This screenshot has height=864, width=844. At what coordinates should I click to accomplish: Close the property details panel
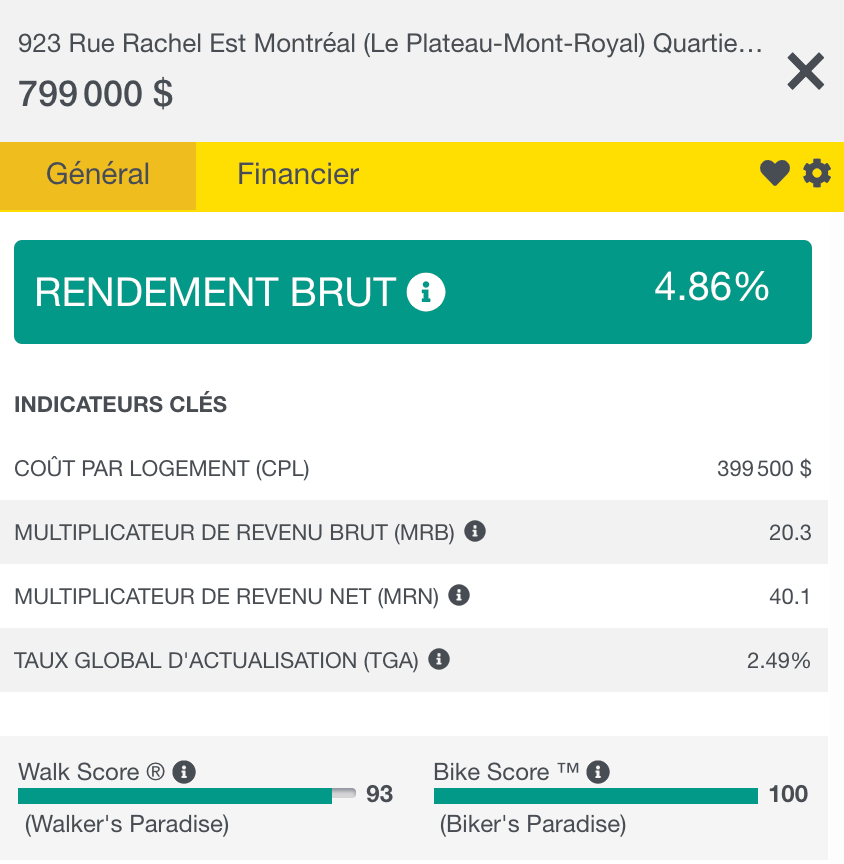tap(805, 72)
